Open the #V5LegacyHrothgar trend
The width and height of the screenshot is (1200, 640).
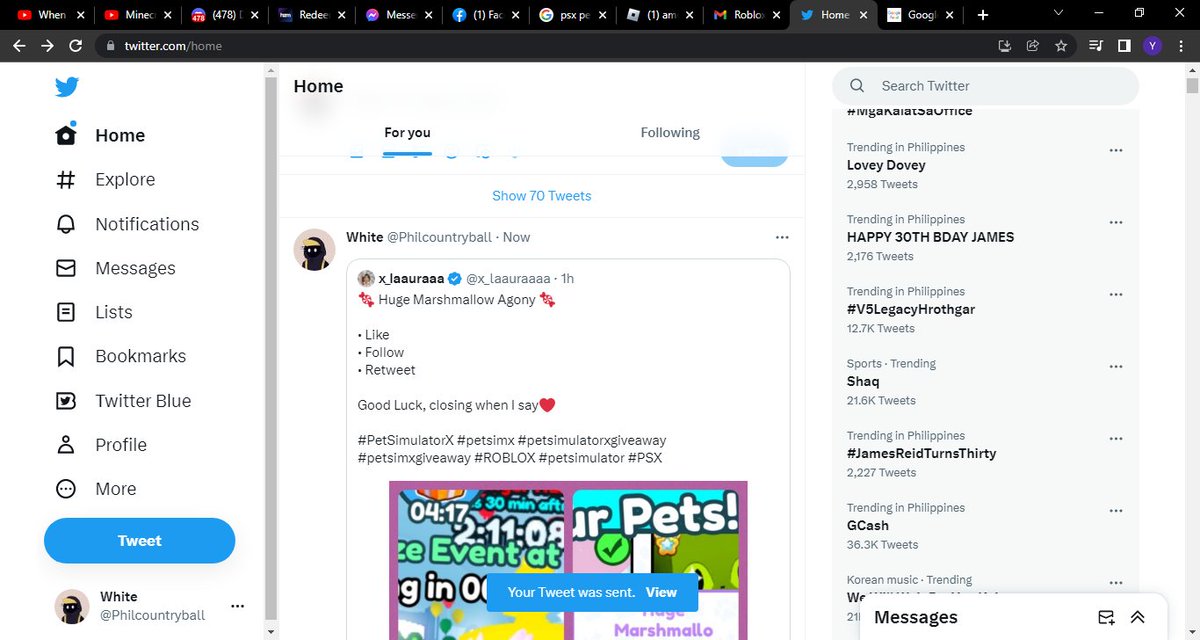911,309
